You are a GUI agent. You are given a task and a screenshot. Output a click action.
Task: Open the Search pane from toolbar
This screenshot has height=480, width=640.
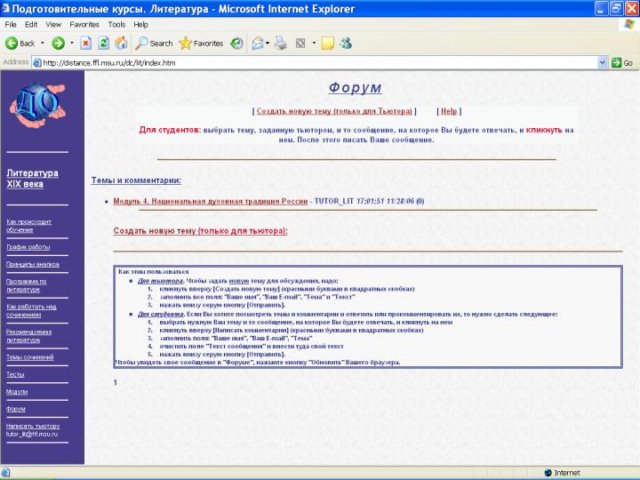[154, 43]
